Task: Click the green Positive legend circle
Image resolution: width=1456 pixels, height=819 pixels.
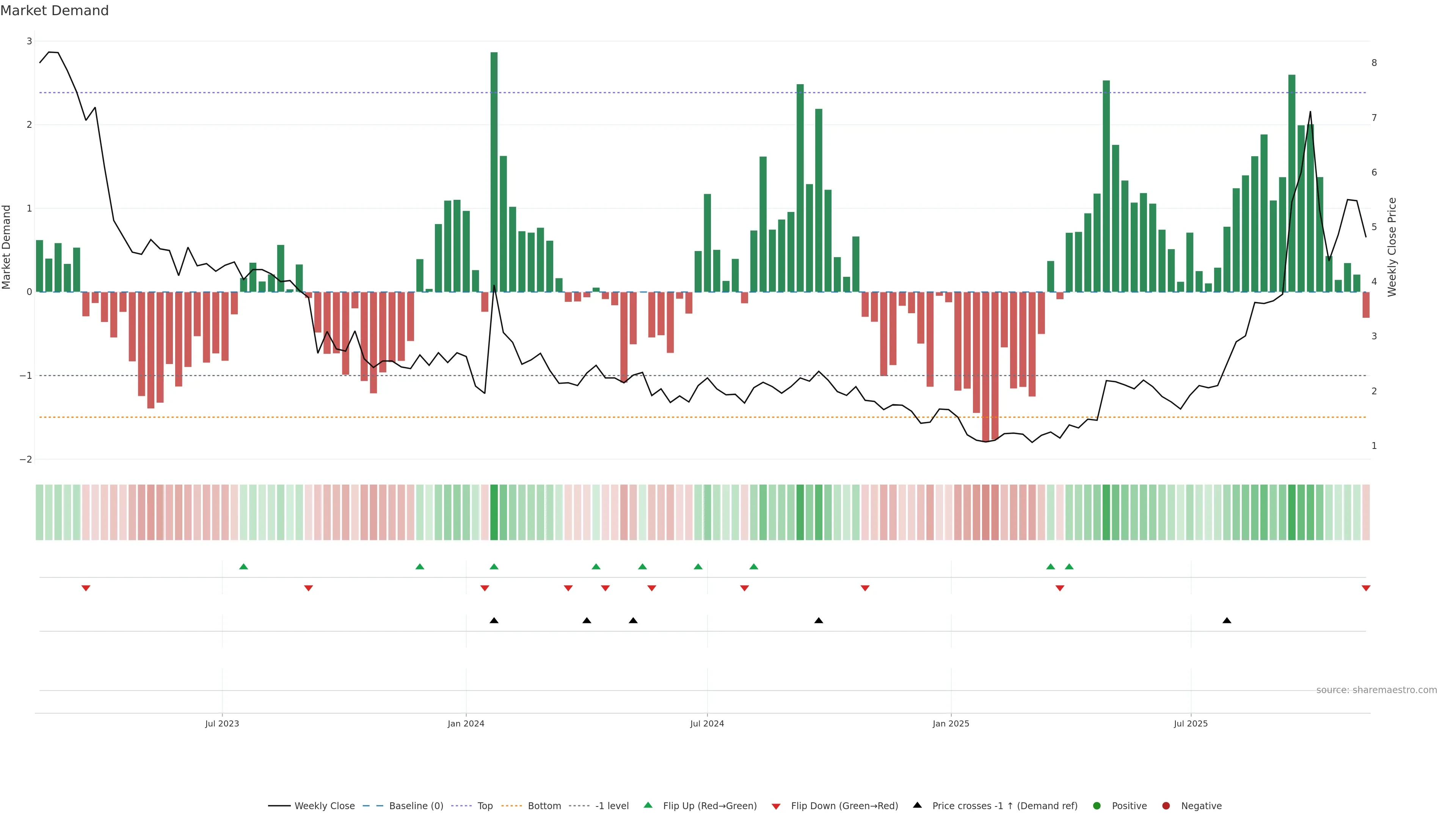Action: (x=1097, y=805)
